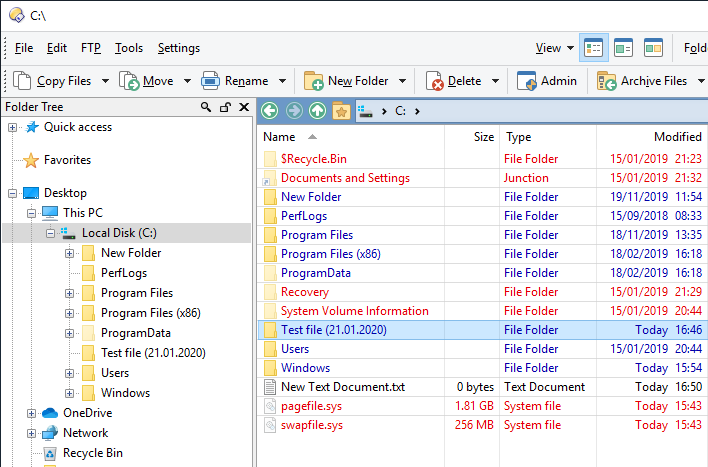This screenshot has height=467, width=708.
Task: Open the Tools menu
Action: tap(129, 48)
